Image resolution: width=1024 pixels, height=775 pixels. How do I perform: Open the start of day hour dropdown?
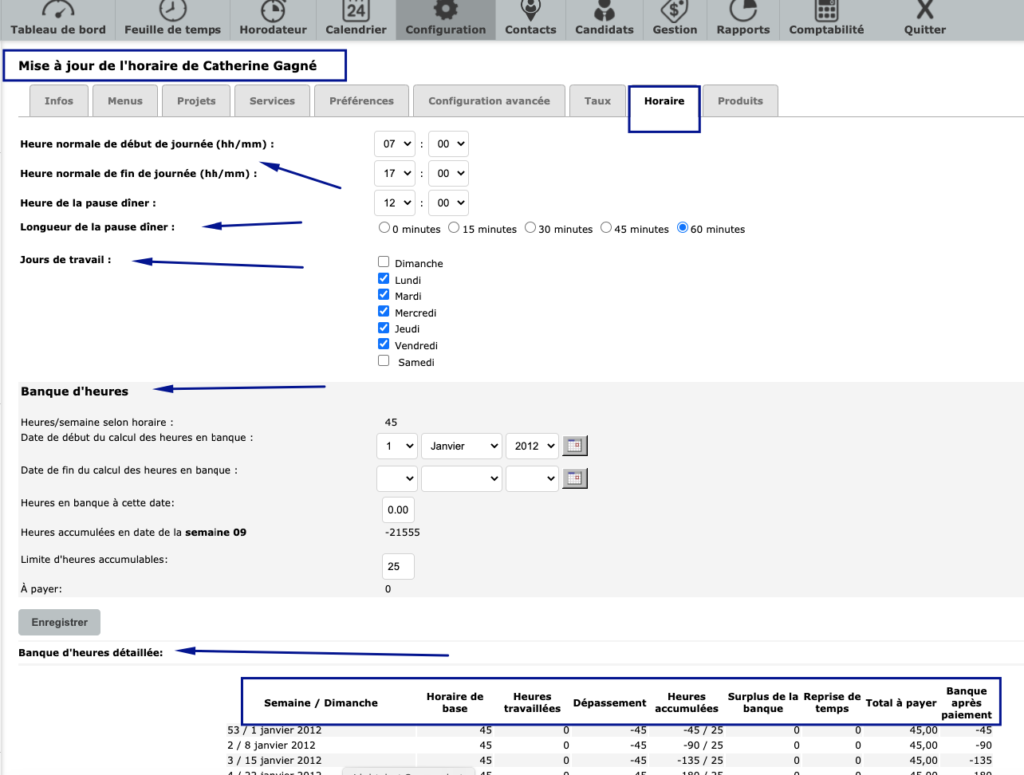[394, 144]
